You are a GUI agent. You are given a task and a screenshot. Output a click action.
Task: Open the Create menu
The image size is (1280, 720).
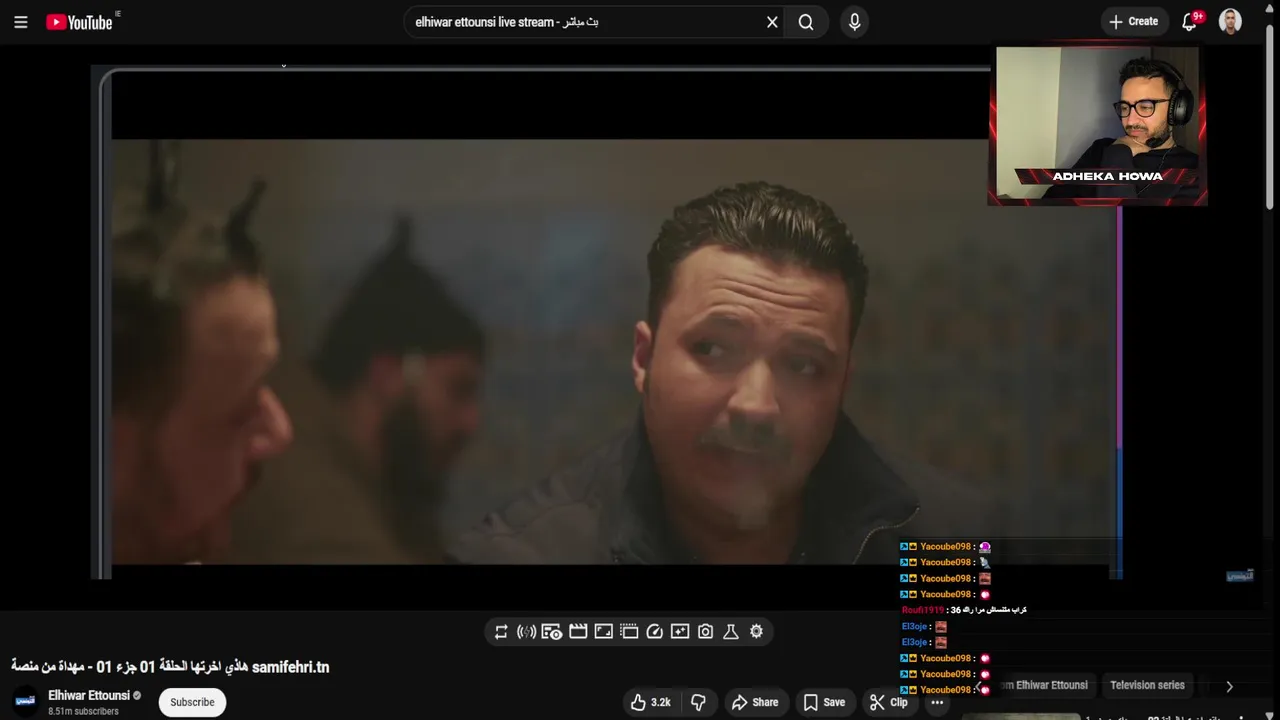(1135, 22)
